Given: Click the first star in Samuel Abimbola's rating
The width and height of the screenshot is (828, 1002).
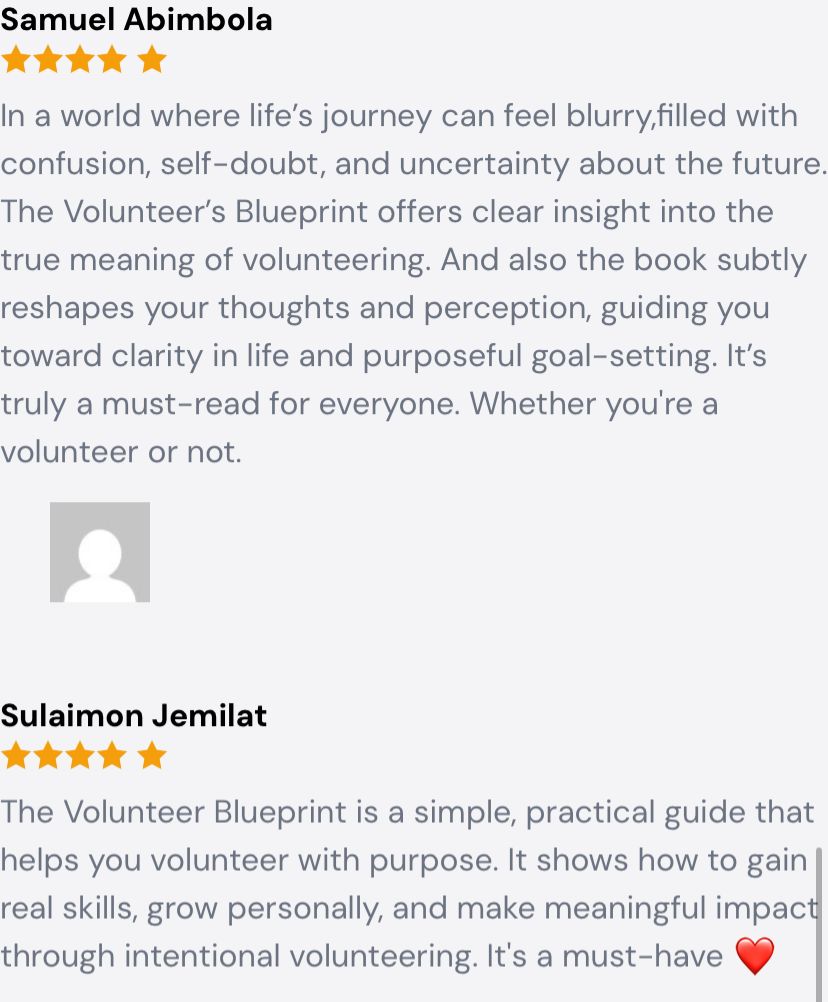Looking at the screenshot, I should coord(15,60).
